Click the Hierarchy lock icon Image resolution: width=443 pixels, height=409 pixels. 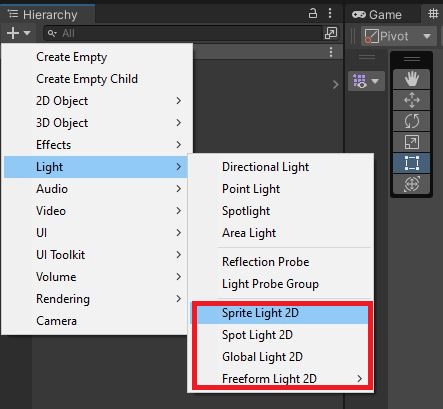(313, 13)
